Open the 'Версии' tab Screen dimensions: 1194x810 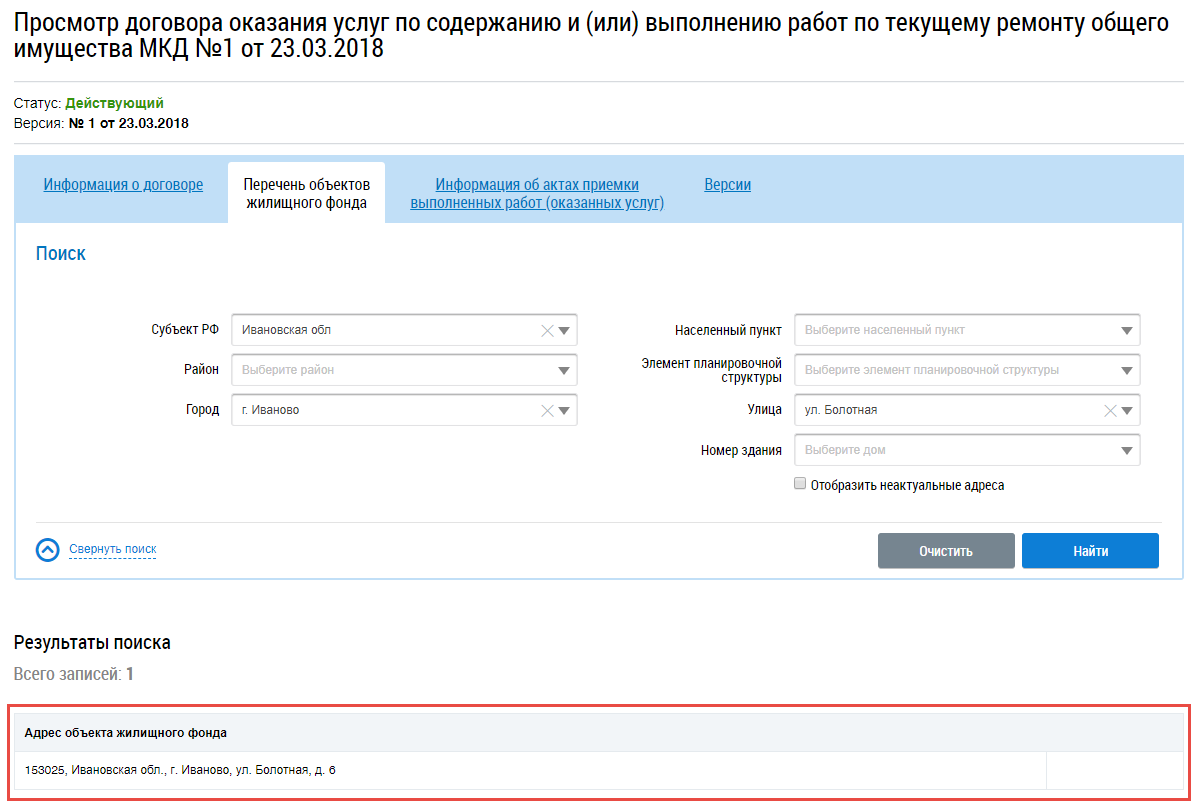point(727,185)
